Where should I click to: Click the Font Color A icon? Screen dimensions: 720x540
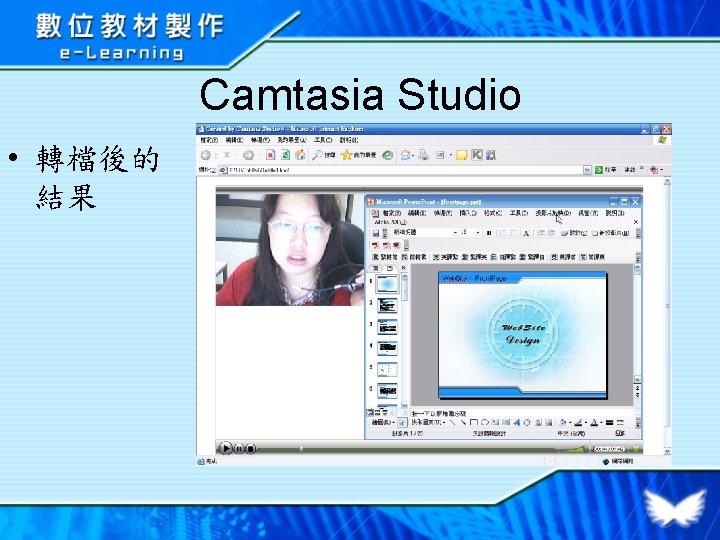(x=594, y=422)
